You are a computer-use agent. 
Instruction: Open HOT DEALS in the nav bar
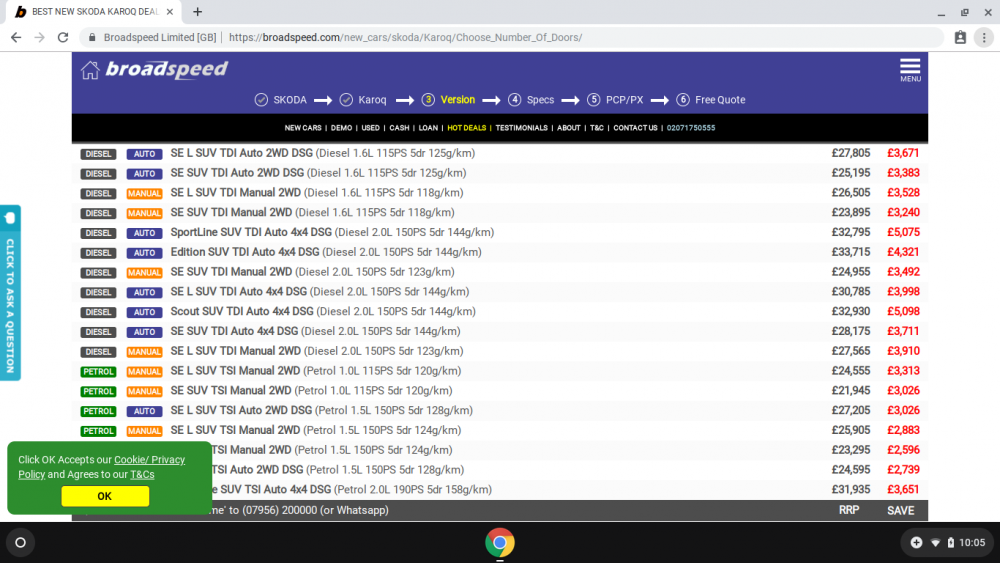(466, 128)
